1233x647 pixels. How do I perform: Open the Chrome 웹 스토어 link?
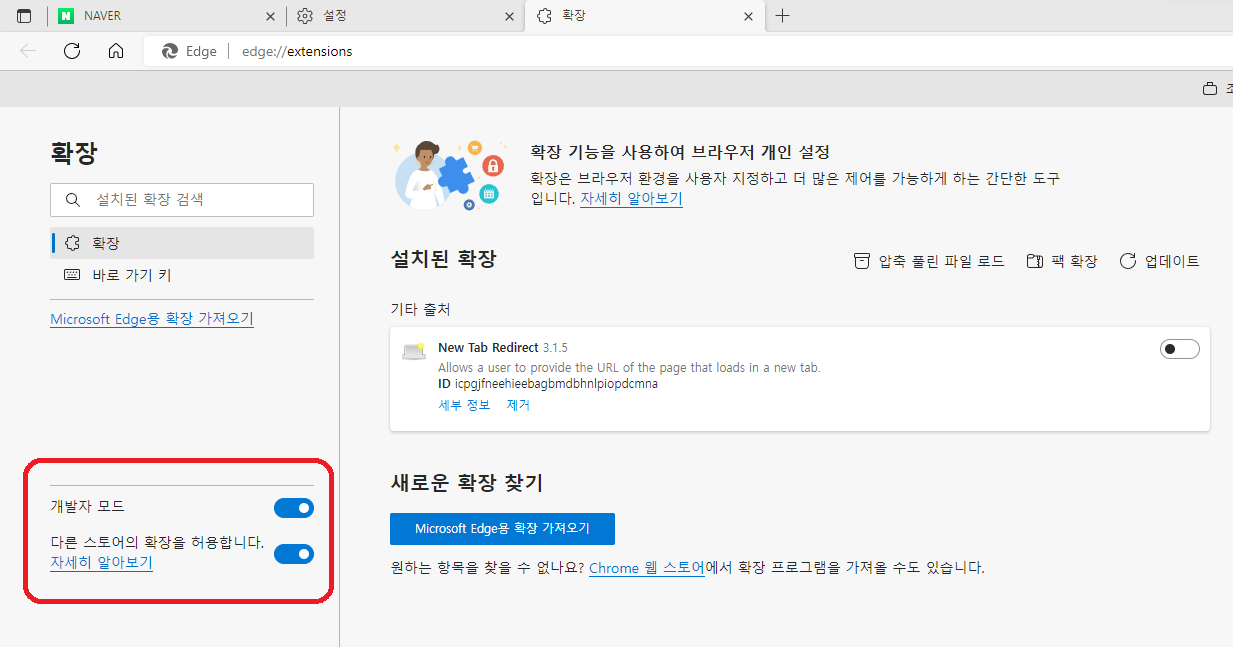647,568
